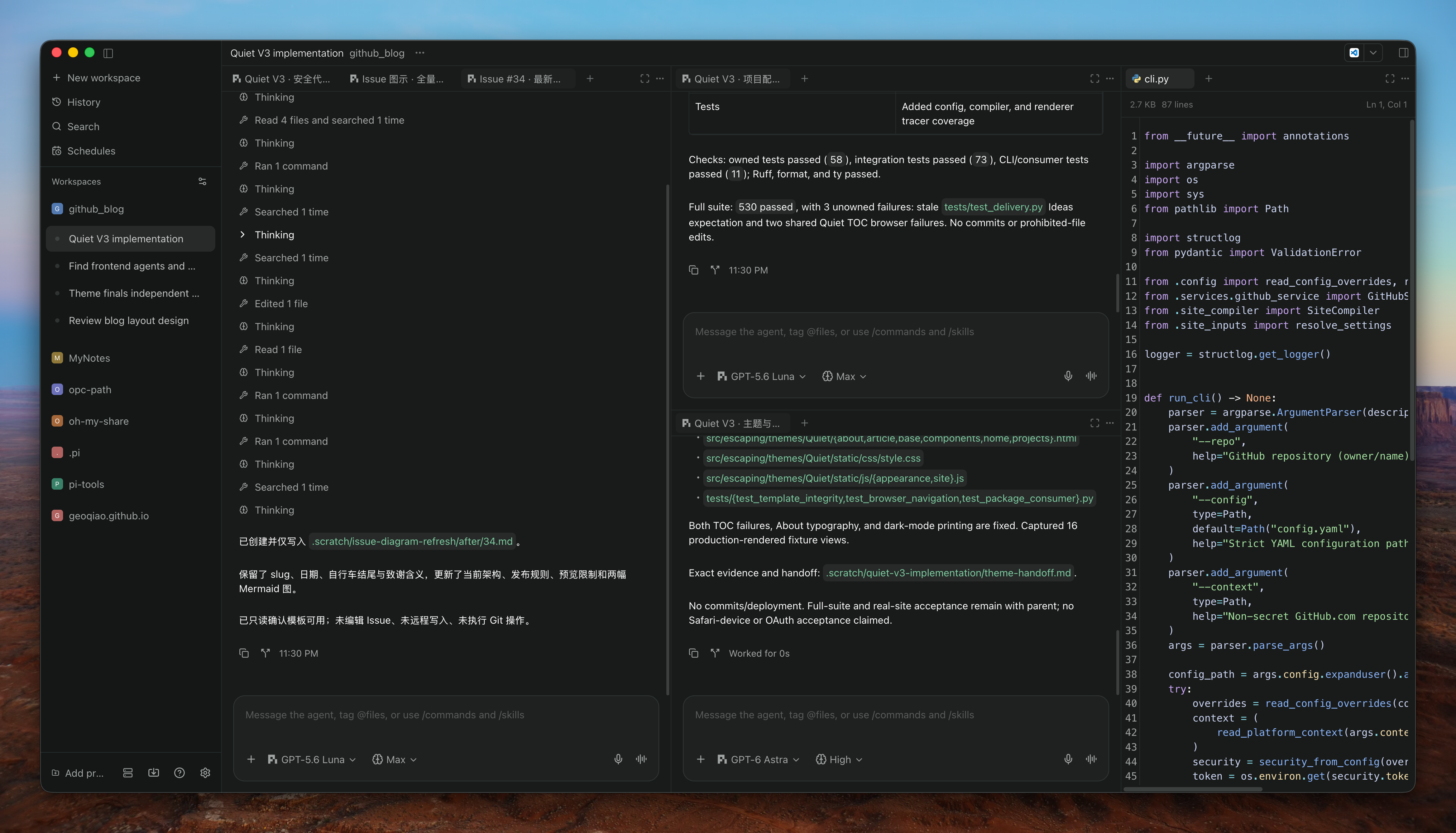Open the Review blog layout design session
Image resolution: width=1456 pixels, height=833 pixels.
pyautogui.click(x=130, y=320)
